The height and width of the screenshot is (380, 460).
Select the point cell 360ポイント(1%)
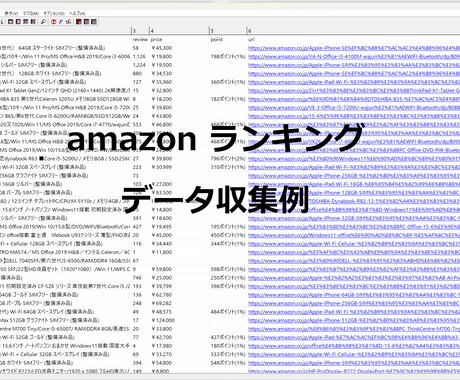[228, 82]
